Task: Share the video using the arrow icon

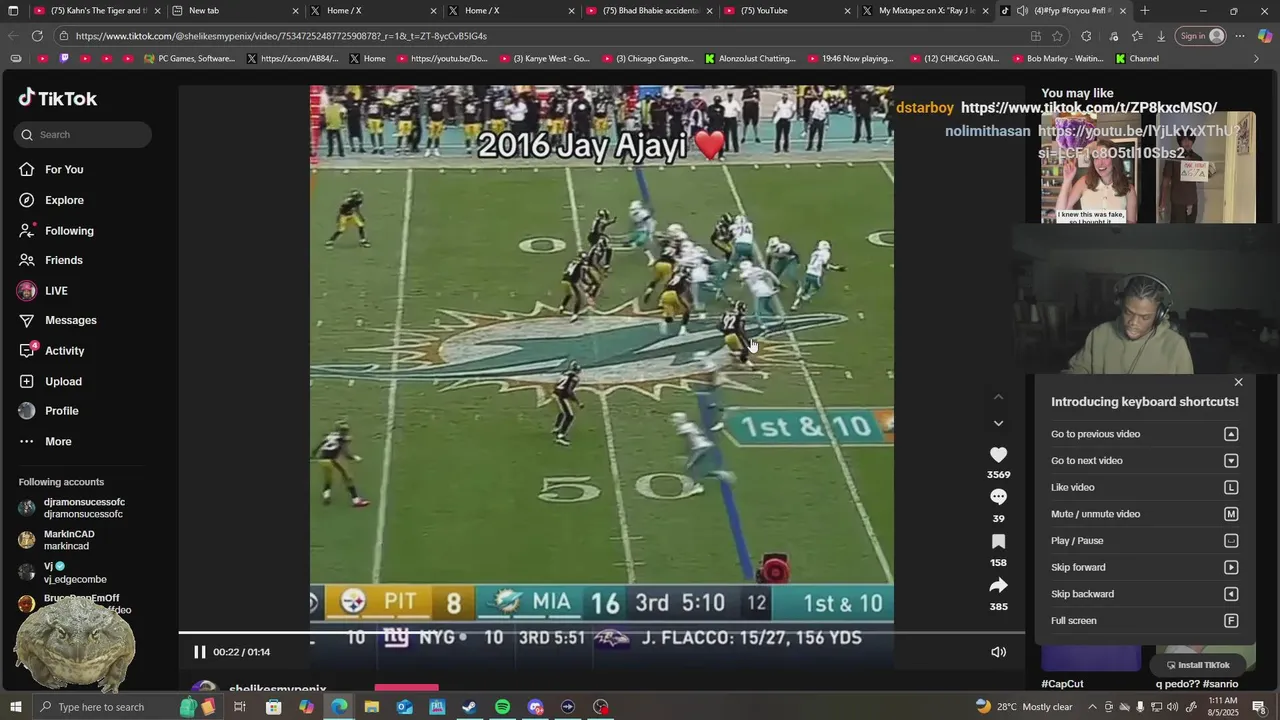Action: pyautogui.click(x=998, y=585)
